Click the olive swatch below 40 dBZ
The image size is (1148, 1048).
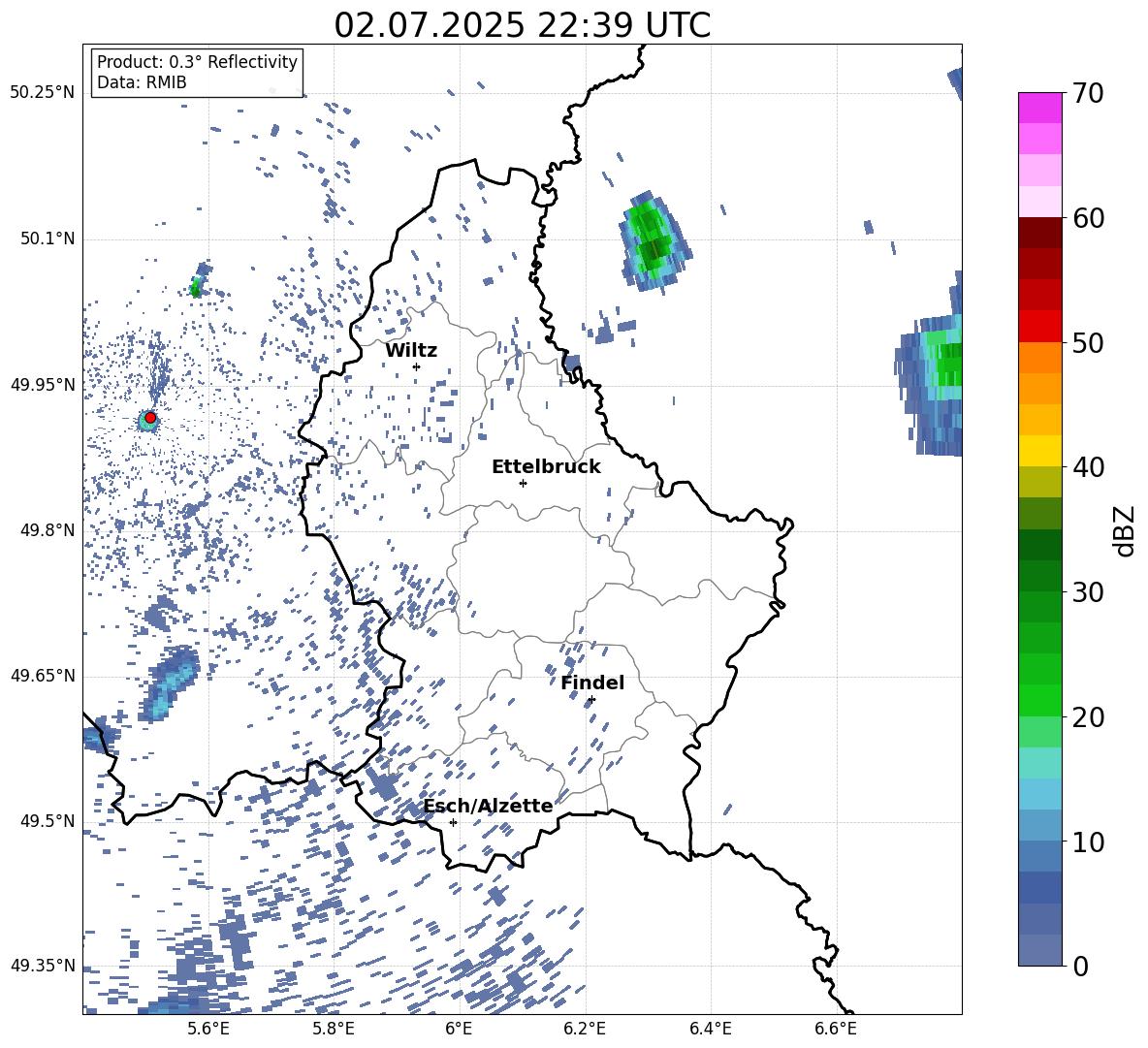pos(1039,483)
